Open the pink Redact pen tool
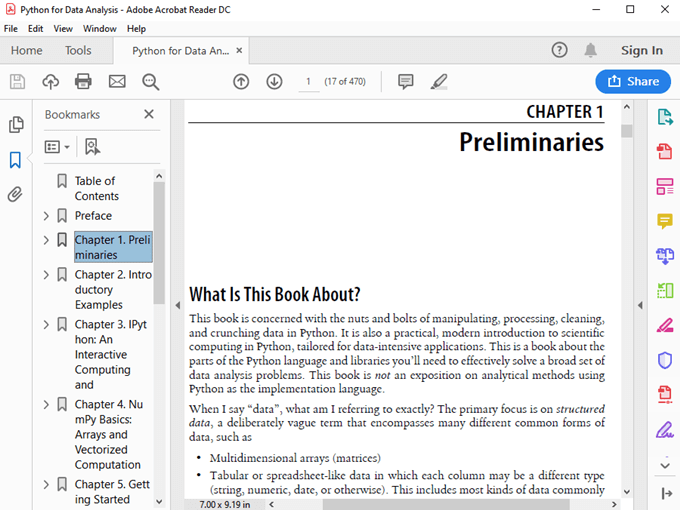This screenshot has height=510, width=680. (x=665, y=325)
